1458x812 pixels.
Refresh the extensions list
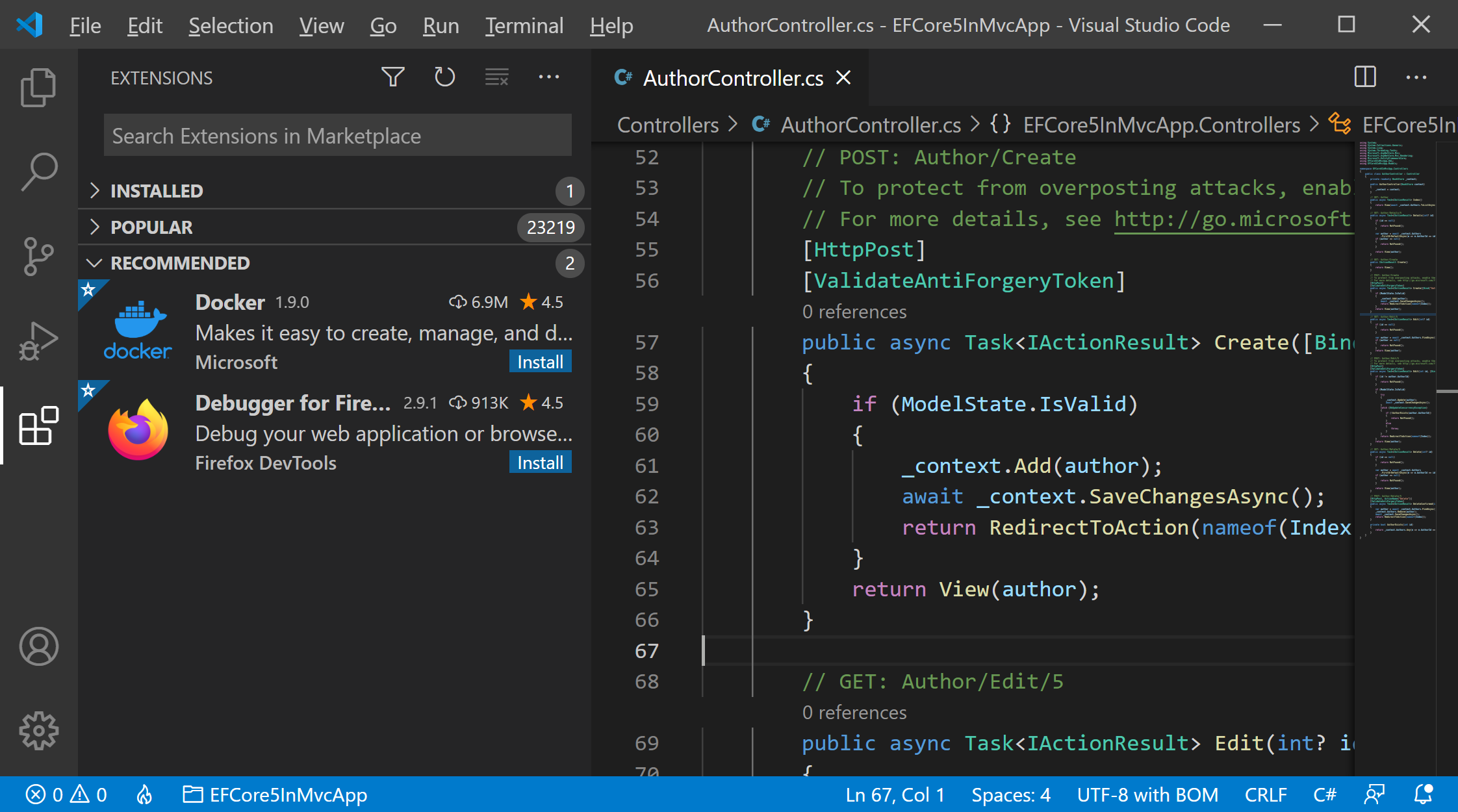(444, 77)
